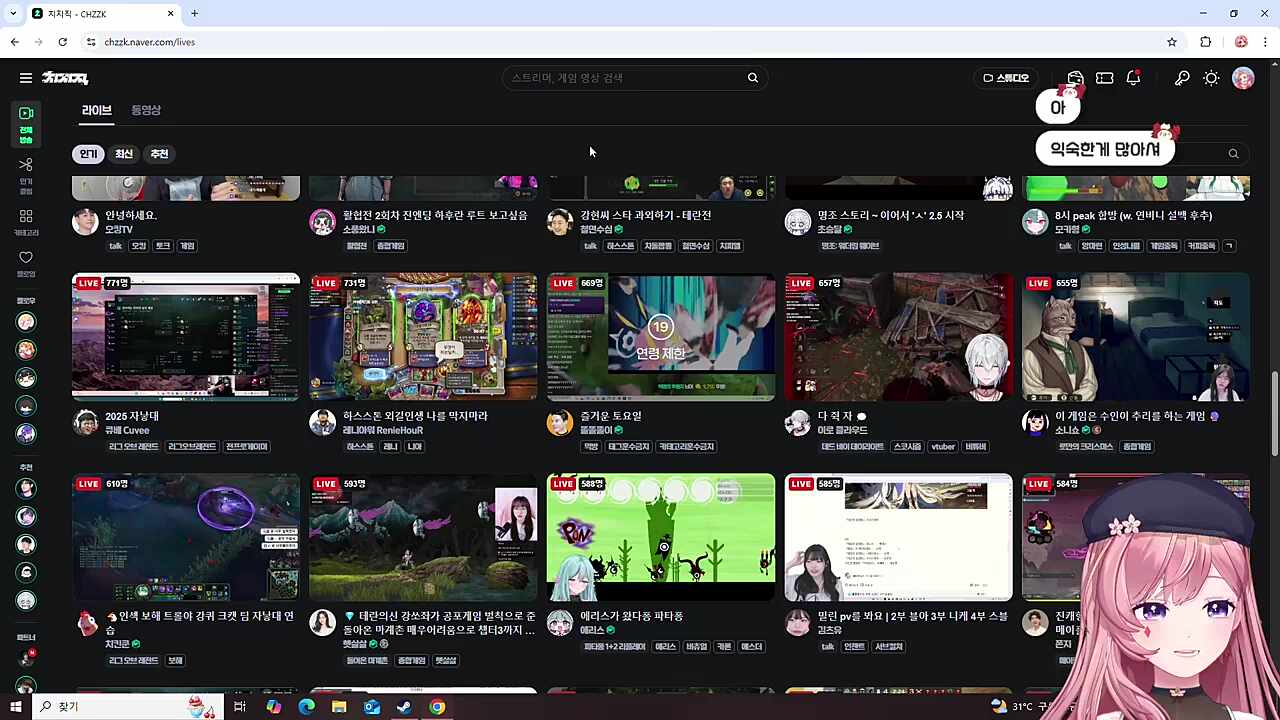The width and height of the screenshot is (1280, 720).
Task: Expand more tags on 8시 peak stream
Action: pos(1228,246)
